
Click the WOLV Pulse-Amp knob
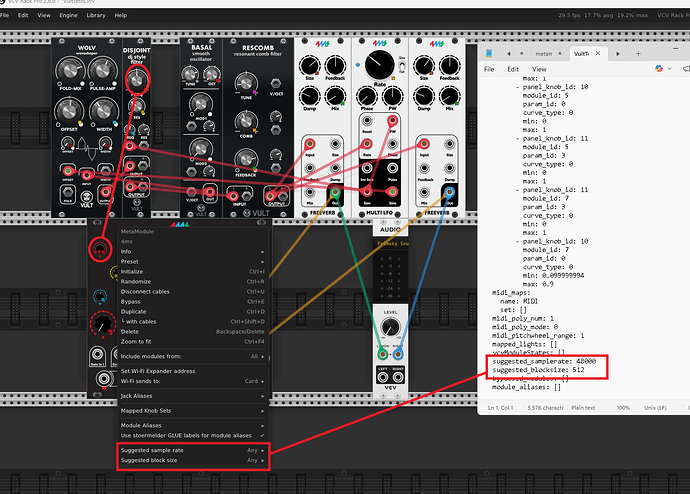click(x=102, y=70)
